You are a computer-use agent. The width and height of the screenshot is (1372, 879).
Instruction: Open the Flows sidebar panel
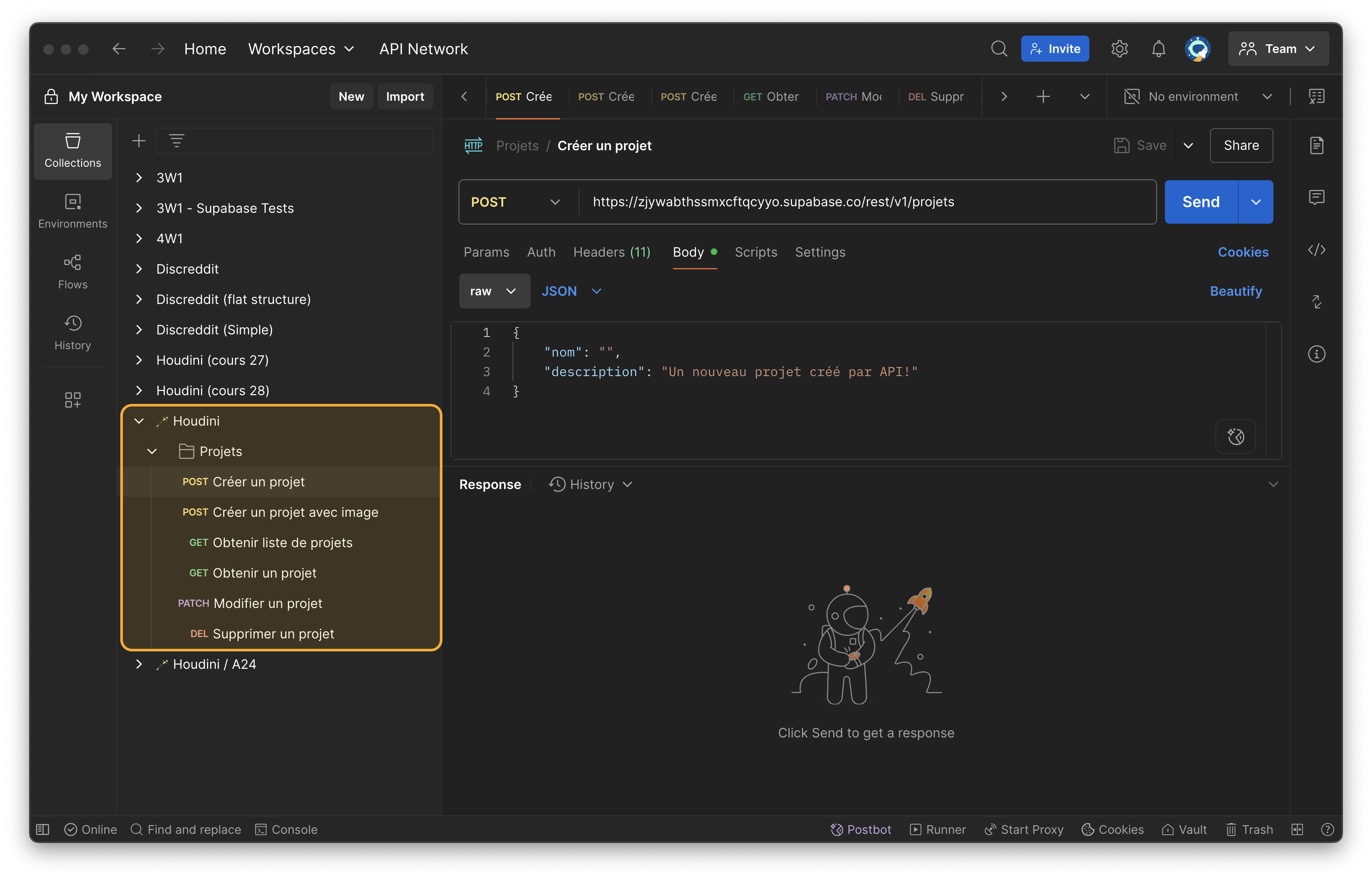pyautogui.click(x=73, y=272)
